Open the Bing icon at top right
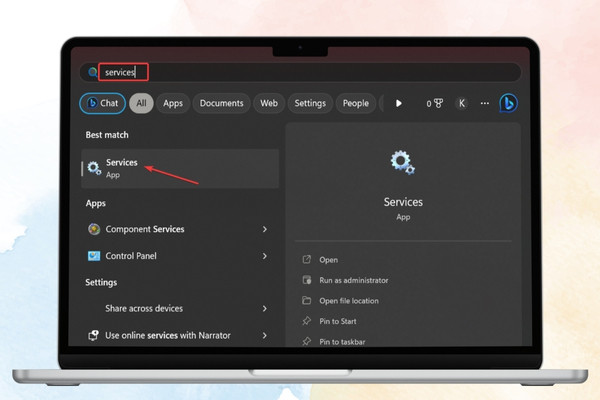600x400 pixels. (x=509, y=103)
